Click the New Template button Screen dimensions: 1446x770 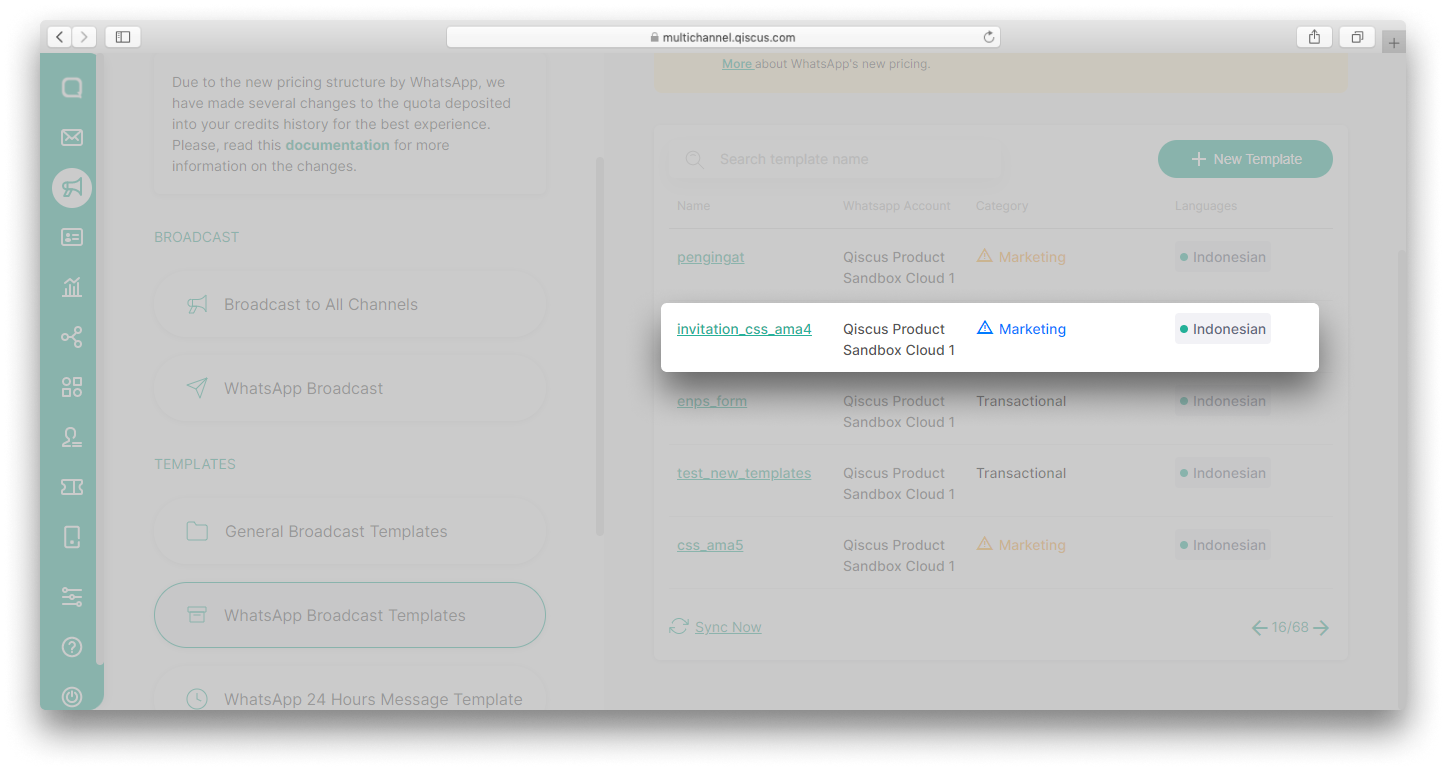pyautogui.click(x=1245, y=159)
